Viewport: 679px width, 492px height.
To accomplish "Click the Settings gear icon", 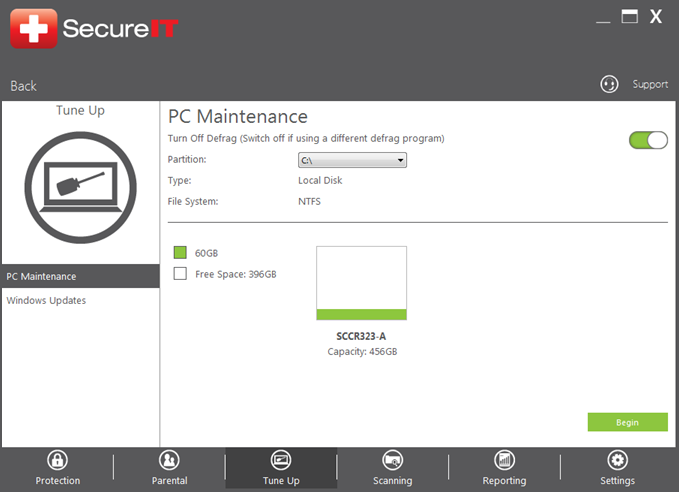I will click(x=618, y=460).
